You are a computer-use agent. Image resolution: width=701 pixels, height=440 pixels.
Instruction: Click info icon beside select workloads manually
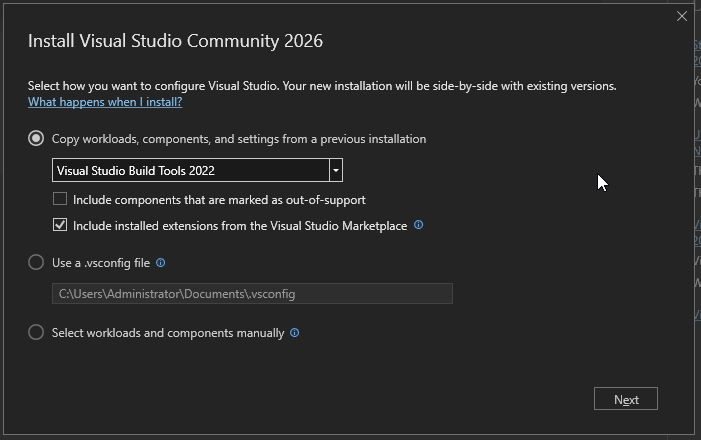coord(295,333)
